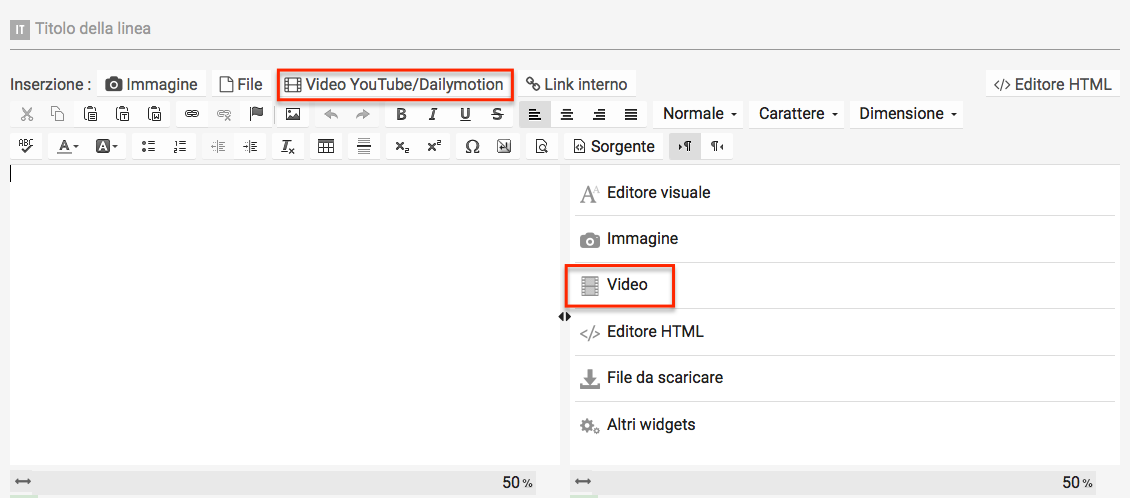Click the spell check ABC icon
The image size is (1131, 498).
26,146
